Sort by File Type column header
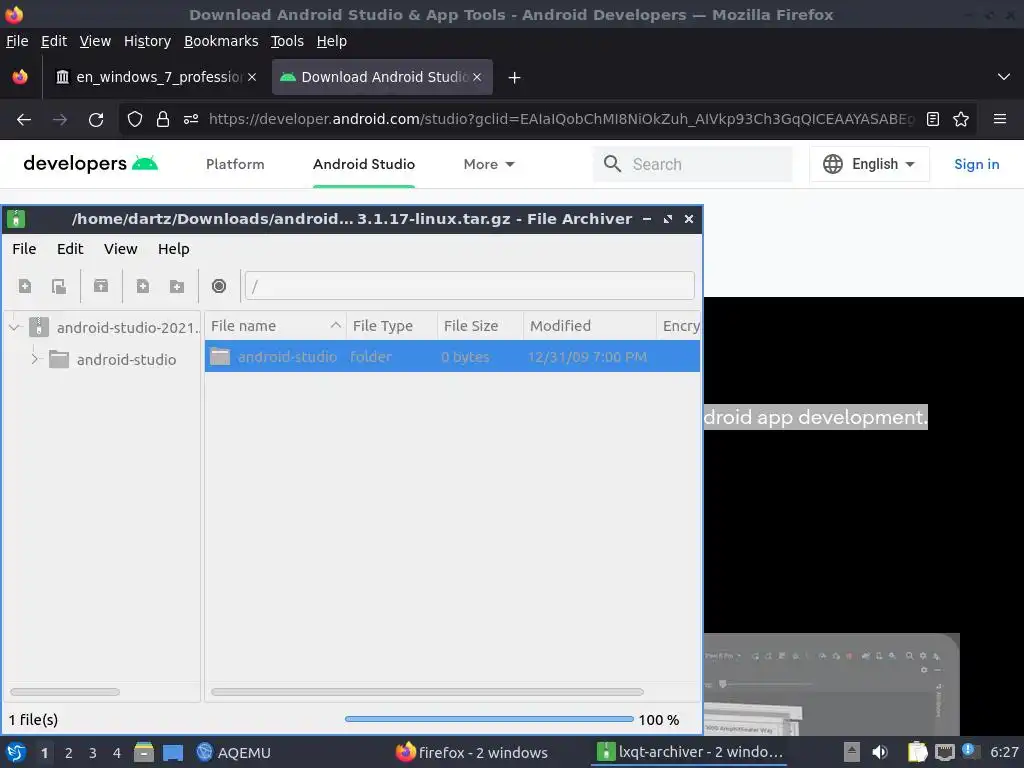The height and width of the screenshot is (768, 1024). coord(391,326)
